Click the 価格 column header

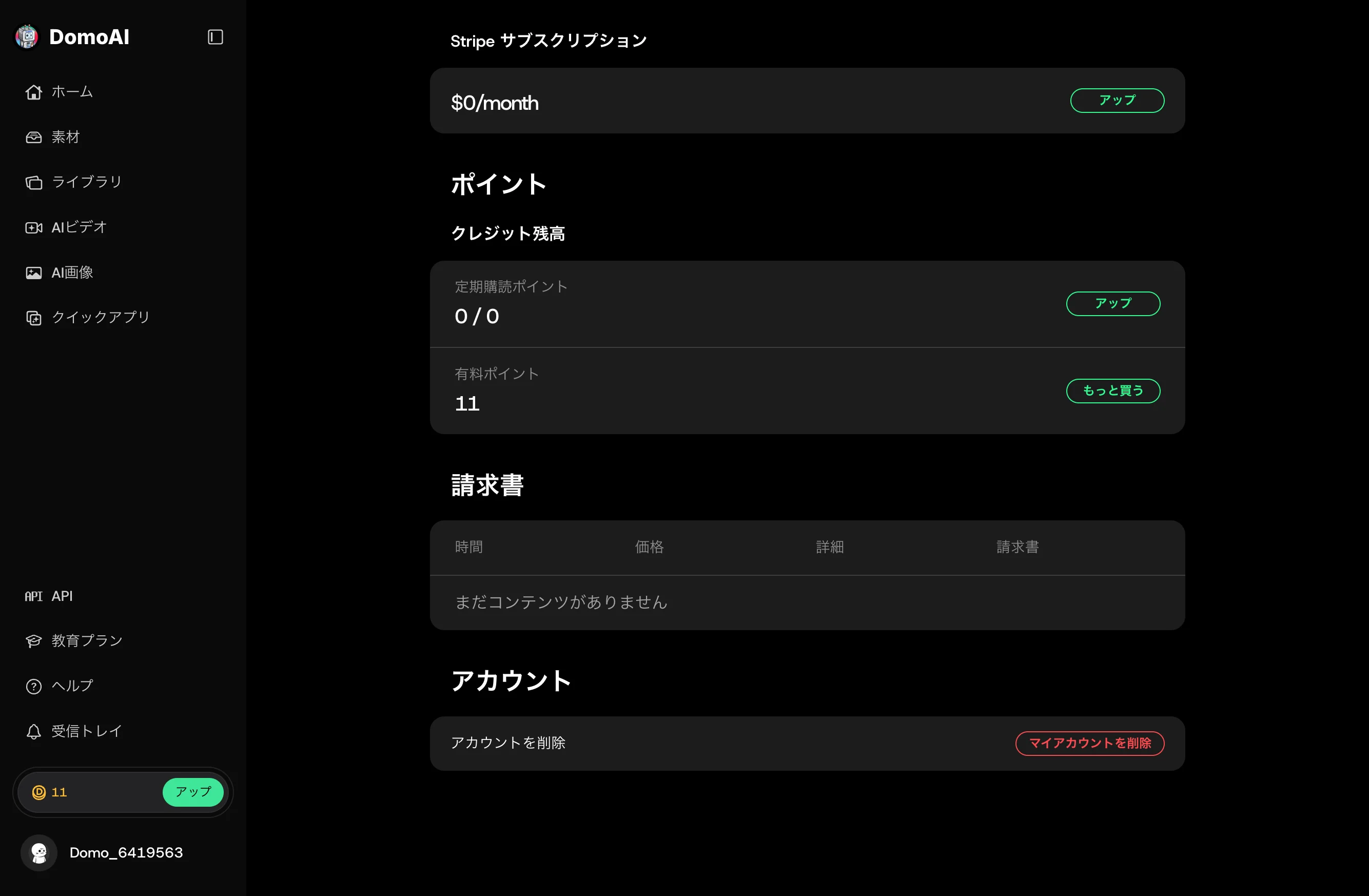tap(650, 548)
